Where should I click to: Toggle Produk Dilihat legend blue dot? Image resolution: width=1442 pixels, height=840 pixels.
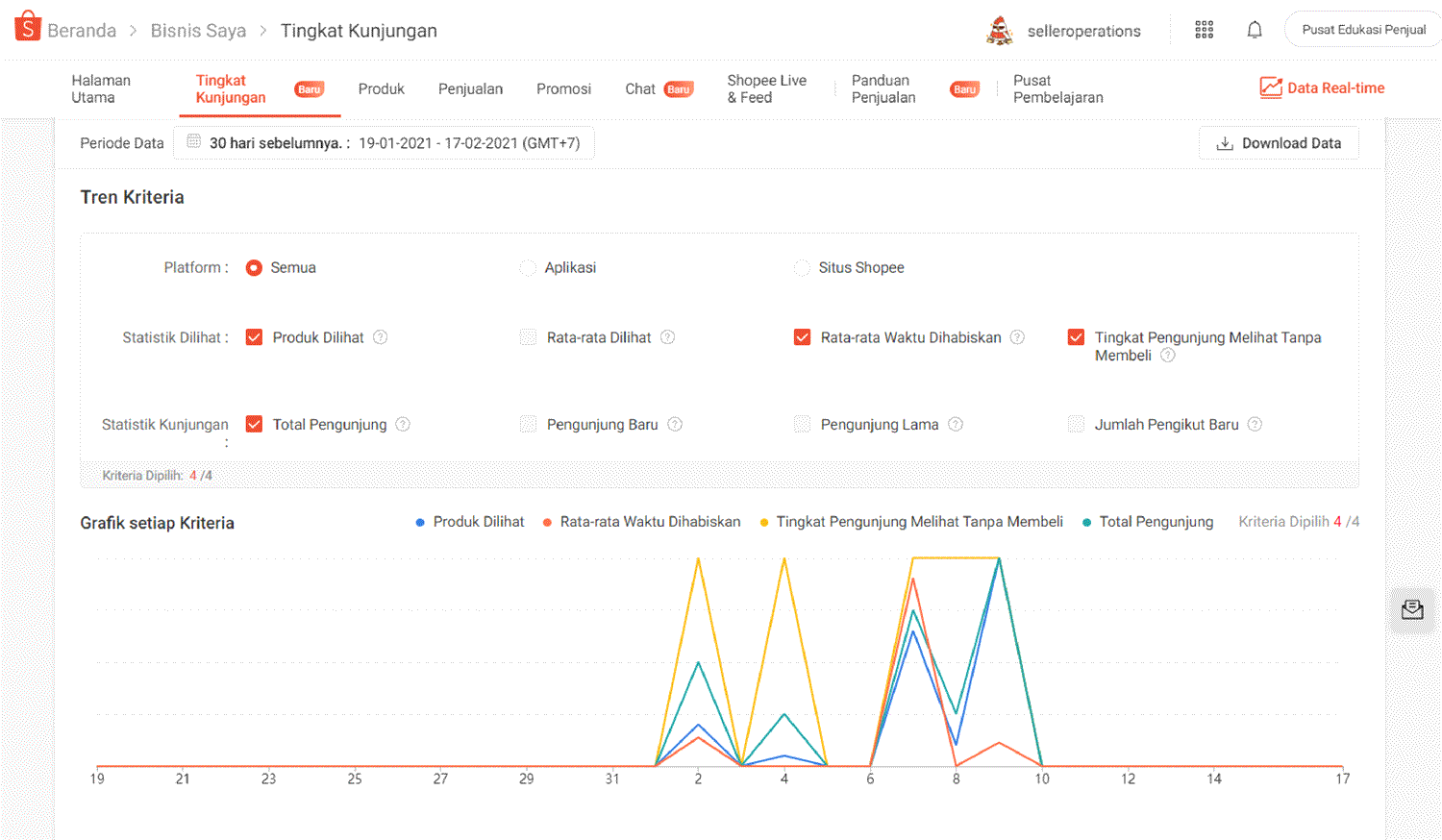[420, 523]
